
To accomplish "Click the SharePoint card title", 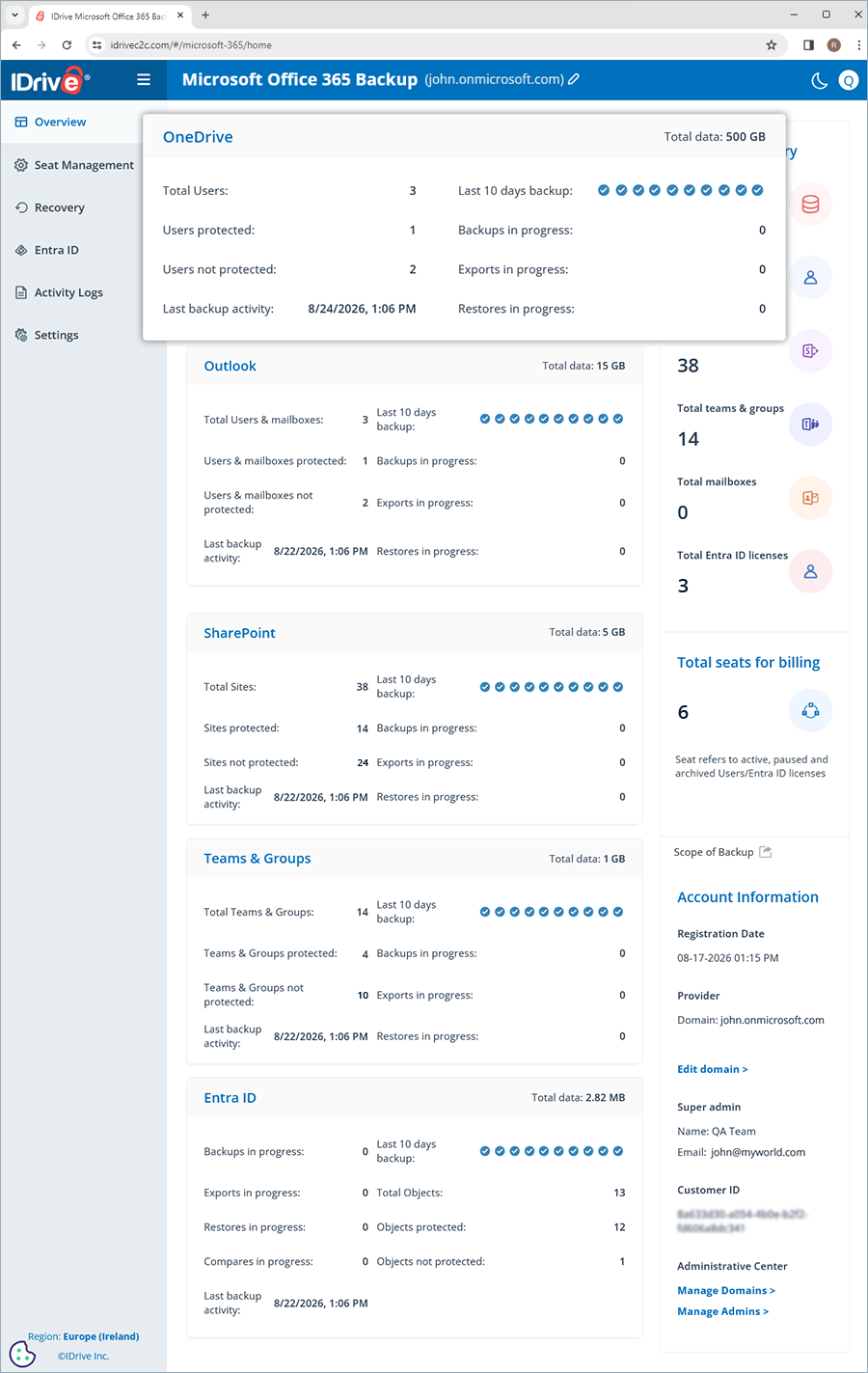I will (x=239, y=633).
